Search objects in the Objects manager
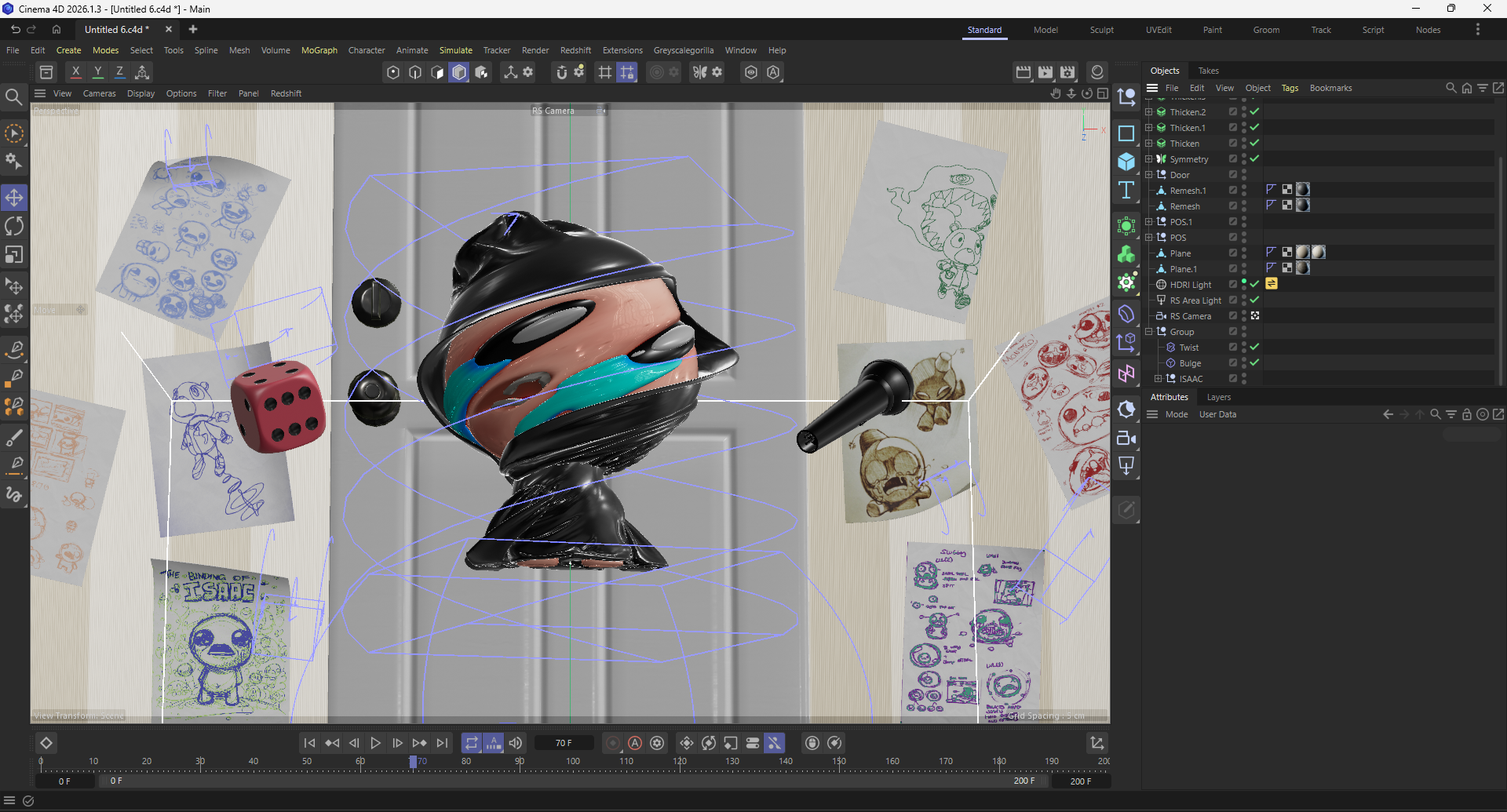 pos(1451,88)
